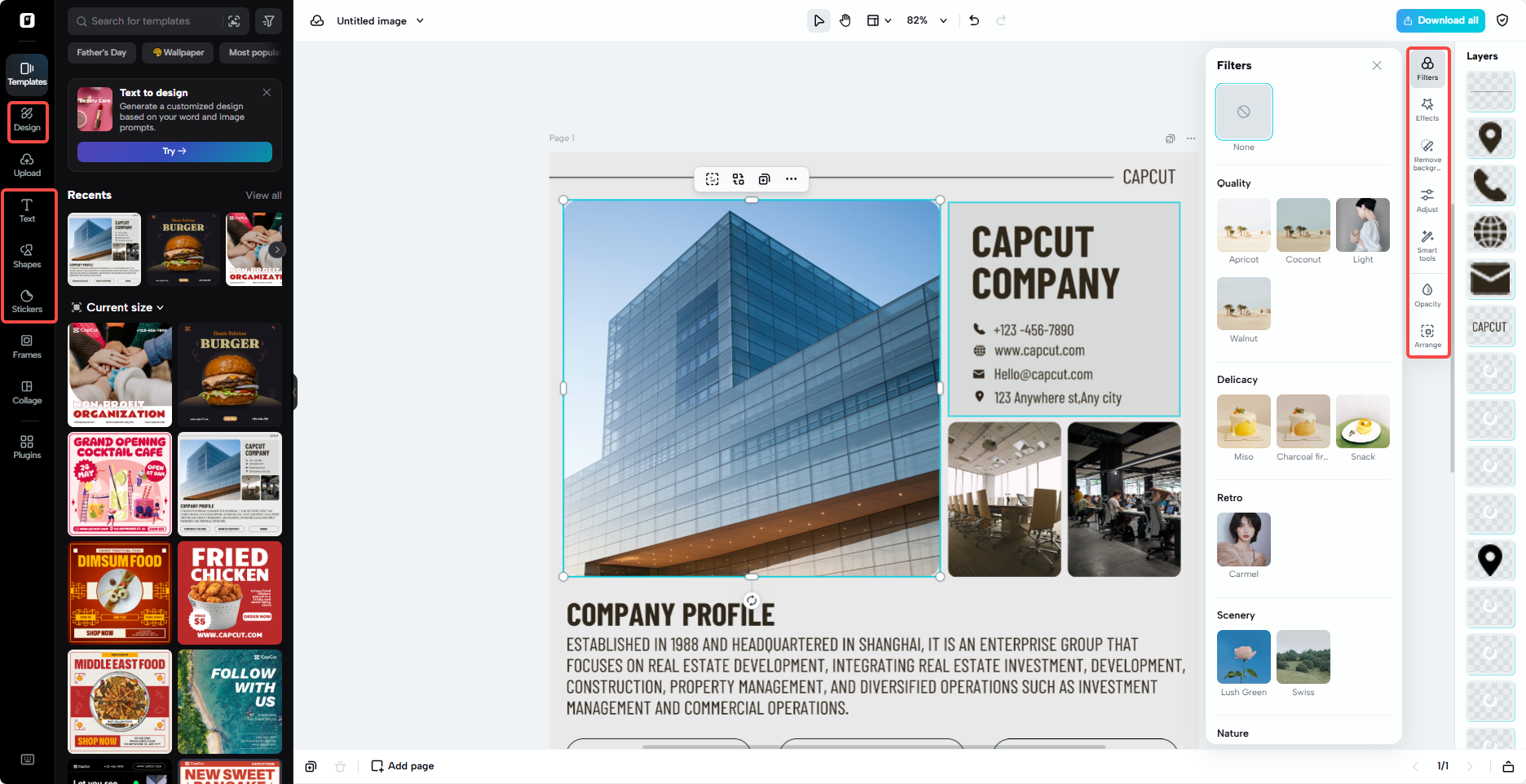Image resolution: width=1526 pixels, height=784 pixels.
Task: Expand the Current size dropdown
Action: point(118,307)
